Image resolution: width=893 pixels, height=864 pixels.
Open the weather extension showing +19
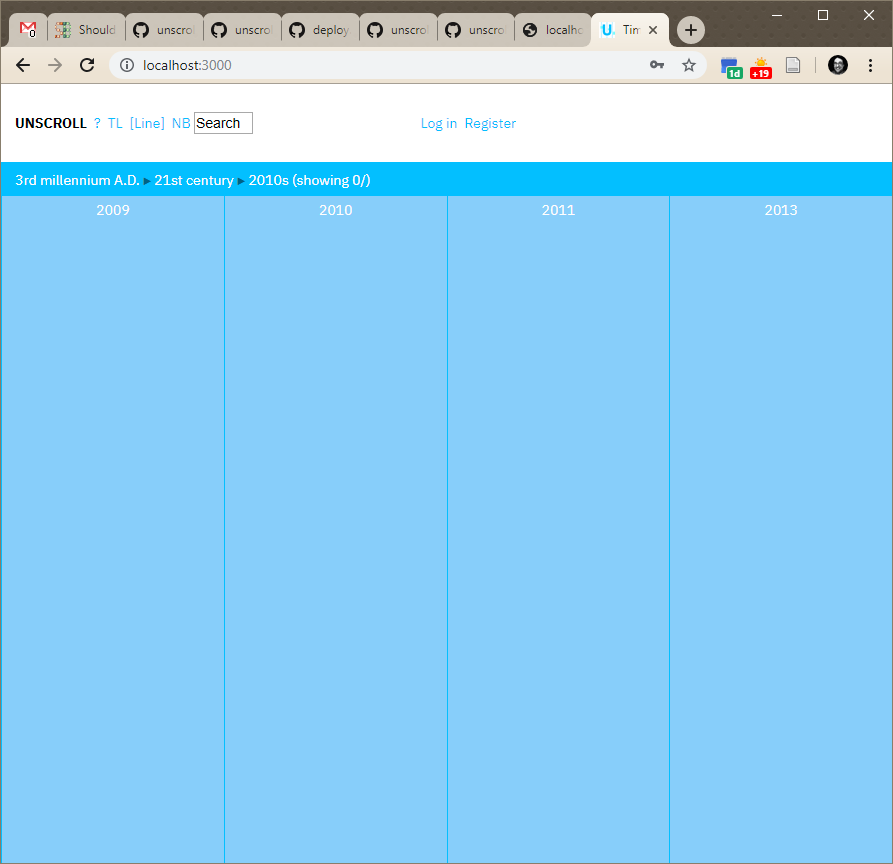(x=761, y=67)
